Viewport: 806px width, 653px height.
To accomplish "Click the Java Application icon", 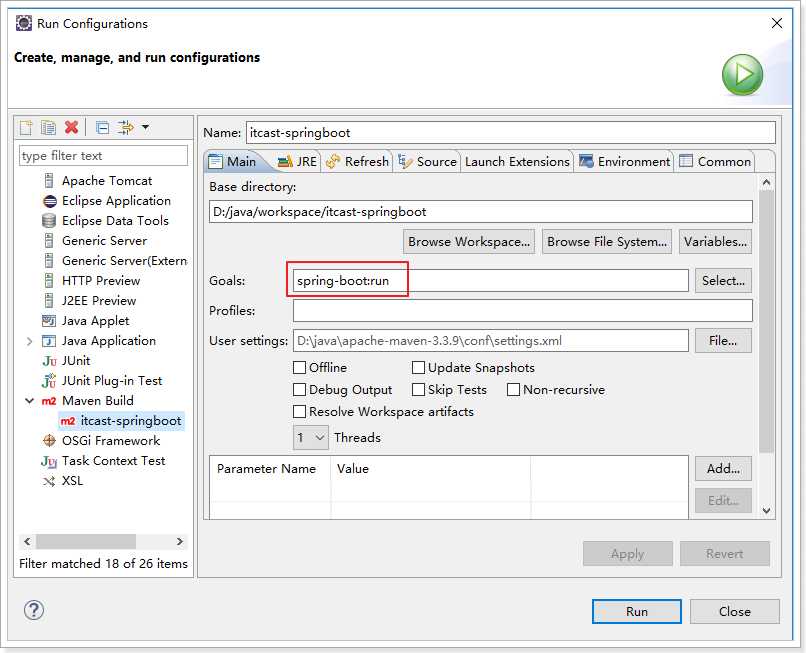I will click(x=49, y=341).
